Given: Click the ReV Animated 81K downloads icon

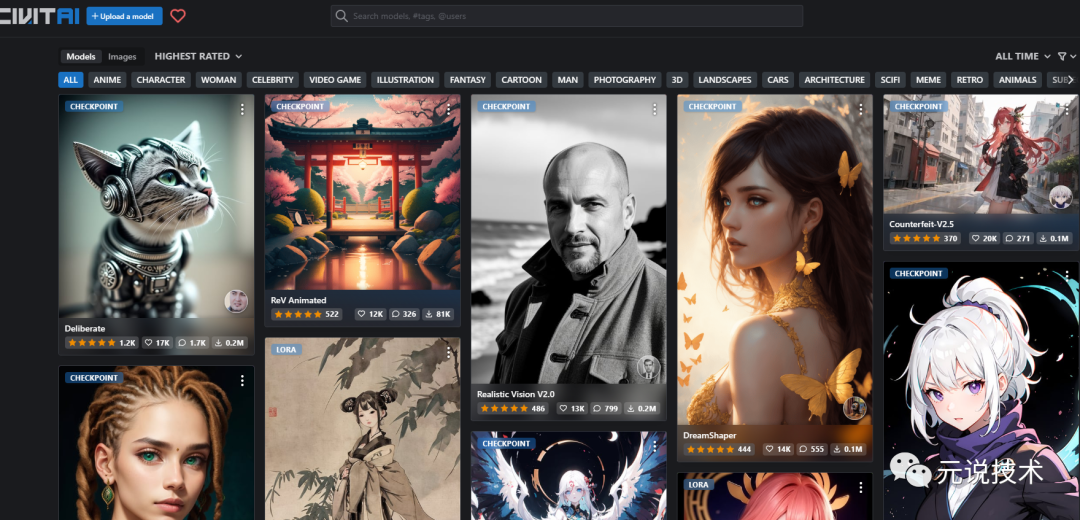Looking at the screenshot, I should (428, 314).
